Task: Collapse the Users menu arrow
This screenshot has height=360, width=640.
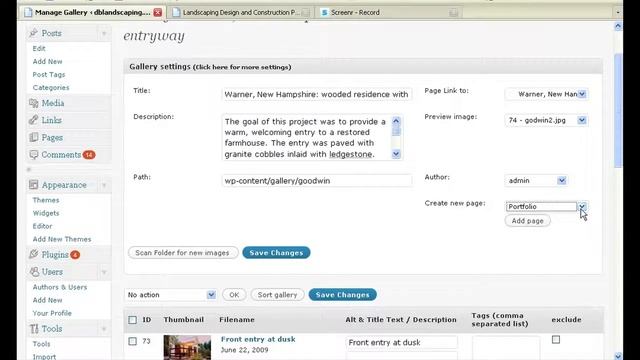Action: [104, 272]
